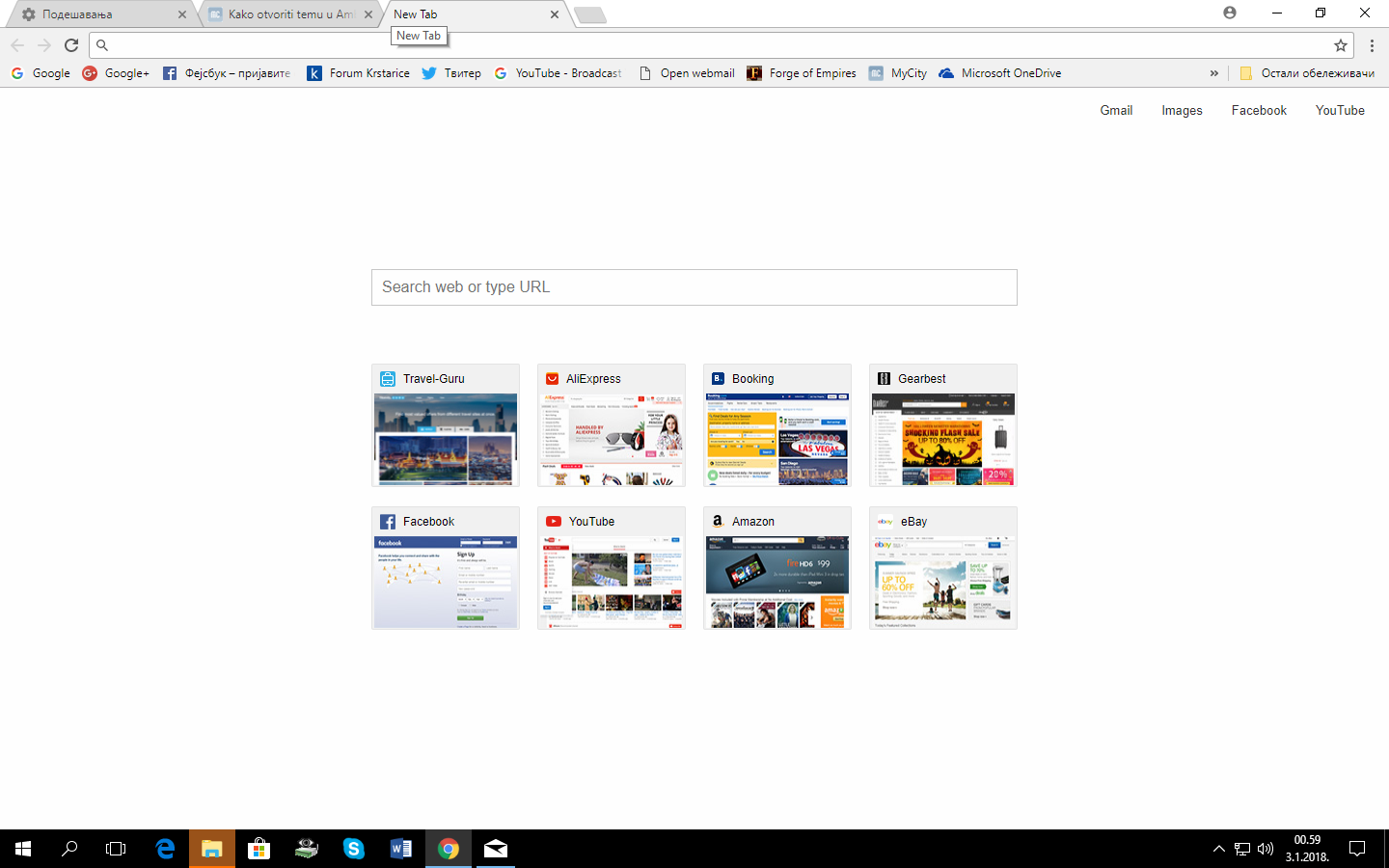Click the Search web or type URL box
1389x868 pixels.
[694, 287]
